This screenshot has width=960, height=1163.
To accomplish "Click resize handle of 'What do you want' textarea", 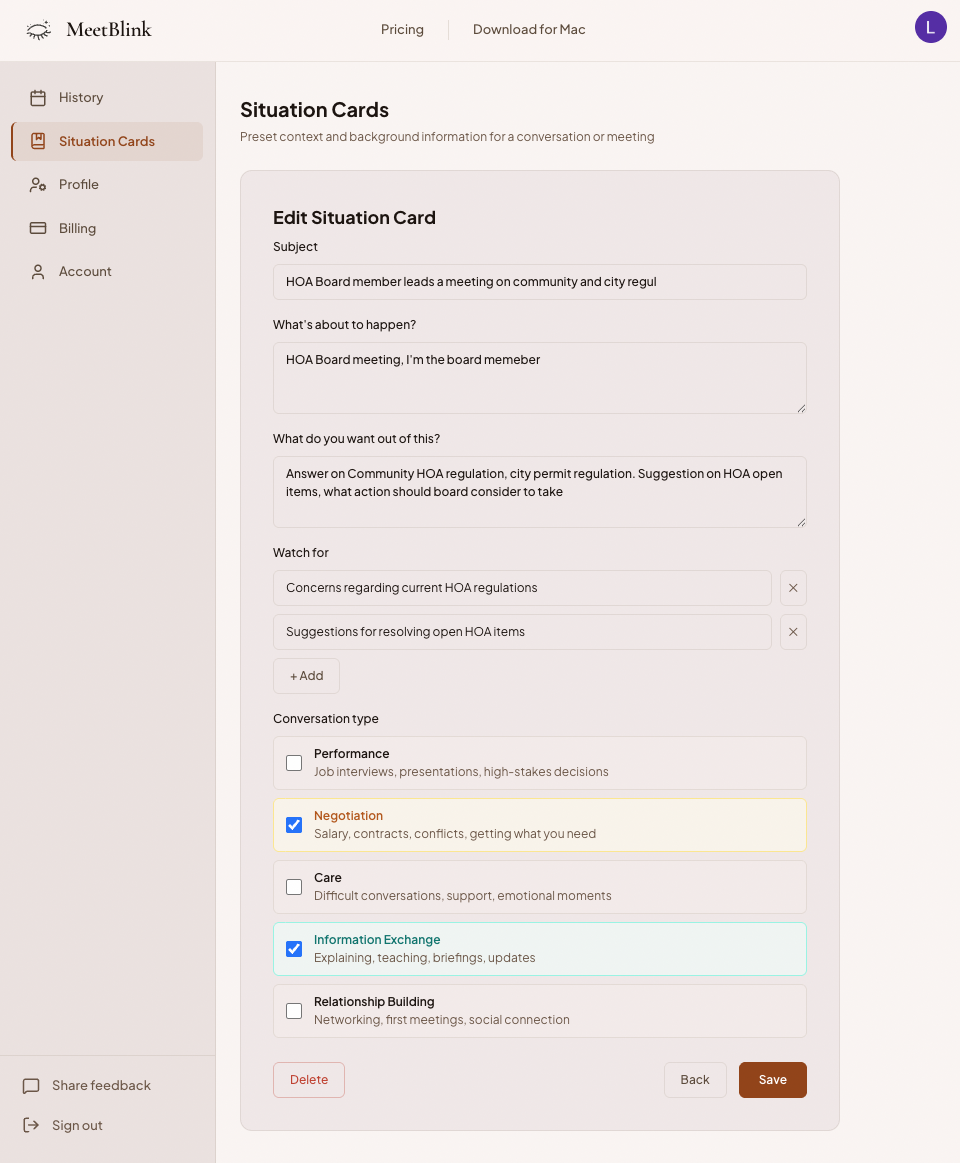I will coord(801,522).
